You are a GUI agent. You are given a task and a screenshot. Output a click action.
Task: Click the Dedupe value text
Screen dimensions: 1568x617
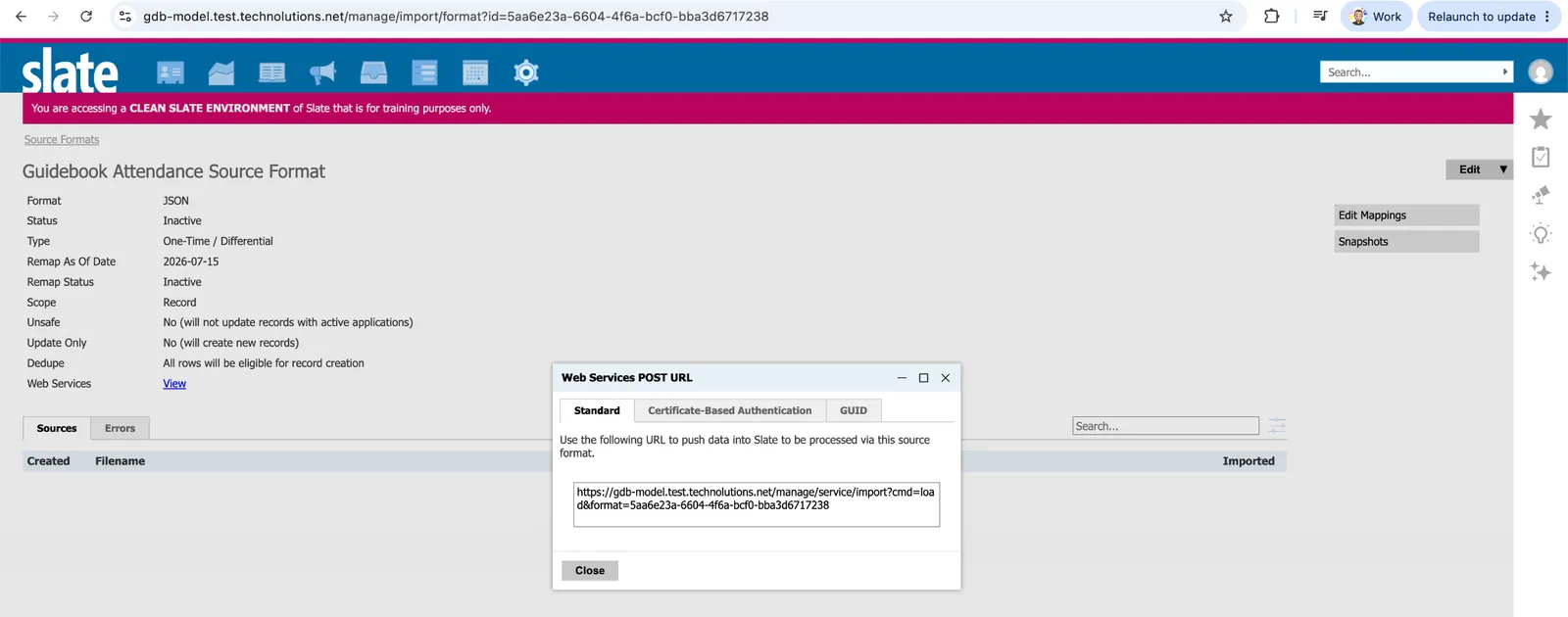click(264, 363)
